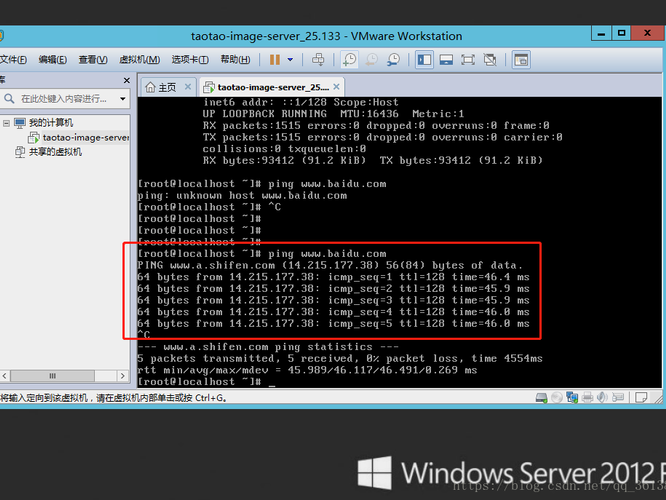
Task: Open the 虚拟机(M) menu
Action: [x=140, y=59]
